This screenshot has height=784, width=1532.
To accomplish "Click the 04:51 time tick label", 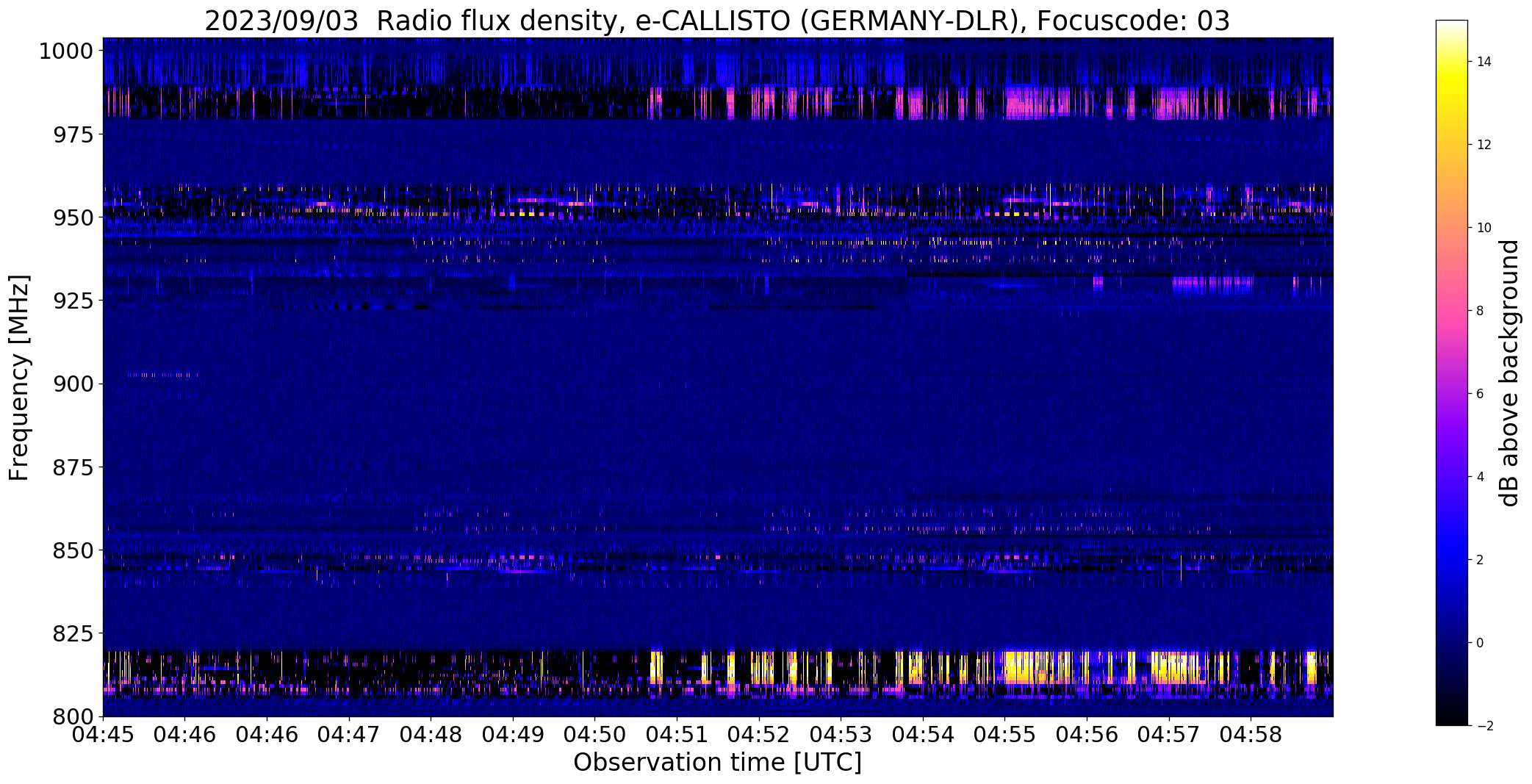I will (677, 735).
